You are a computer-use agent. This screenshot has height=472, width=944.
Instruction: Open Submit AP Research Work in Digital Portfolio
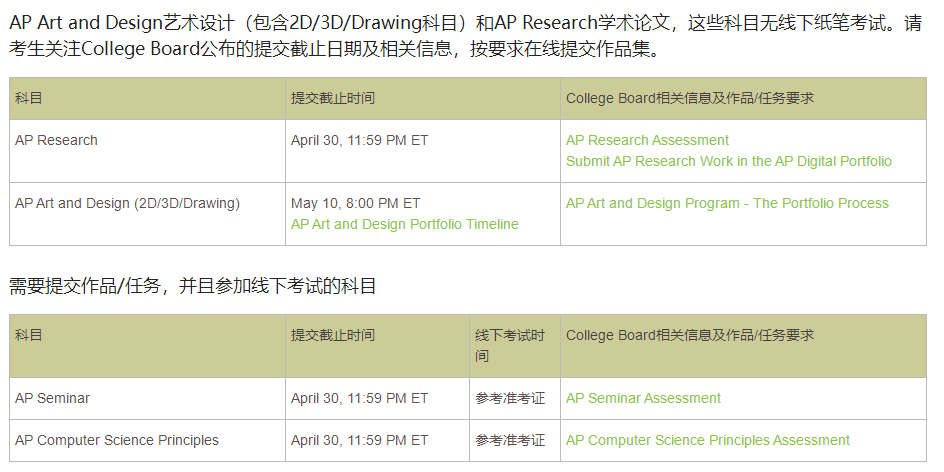pos(728,161)
